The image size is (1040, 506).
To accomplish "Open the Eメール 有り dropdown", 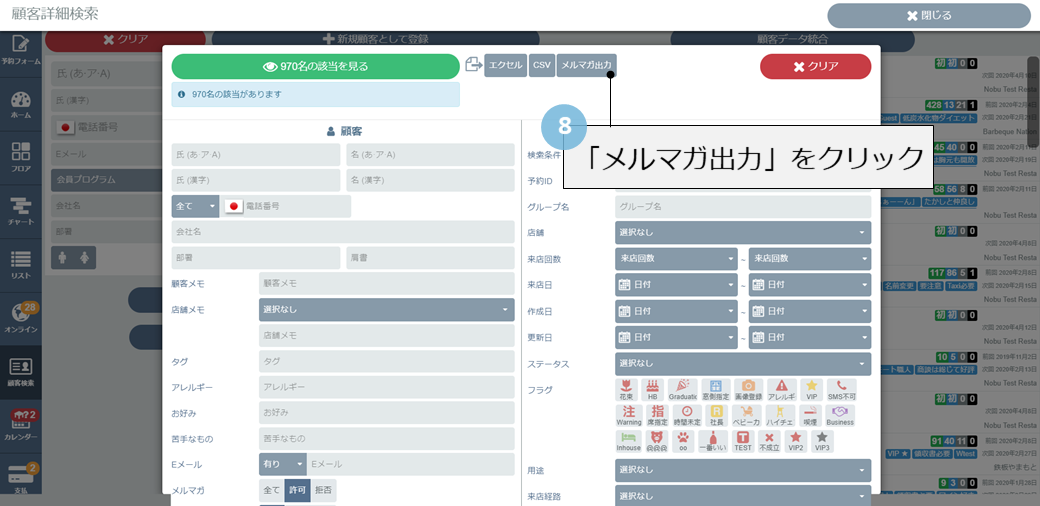I will click(282, 464).
